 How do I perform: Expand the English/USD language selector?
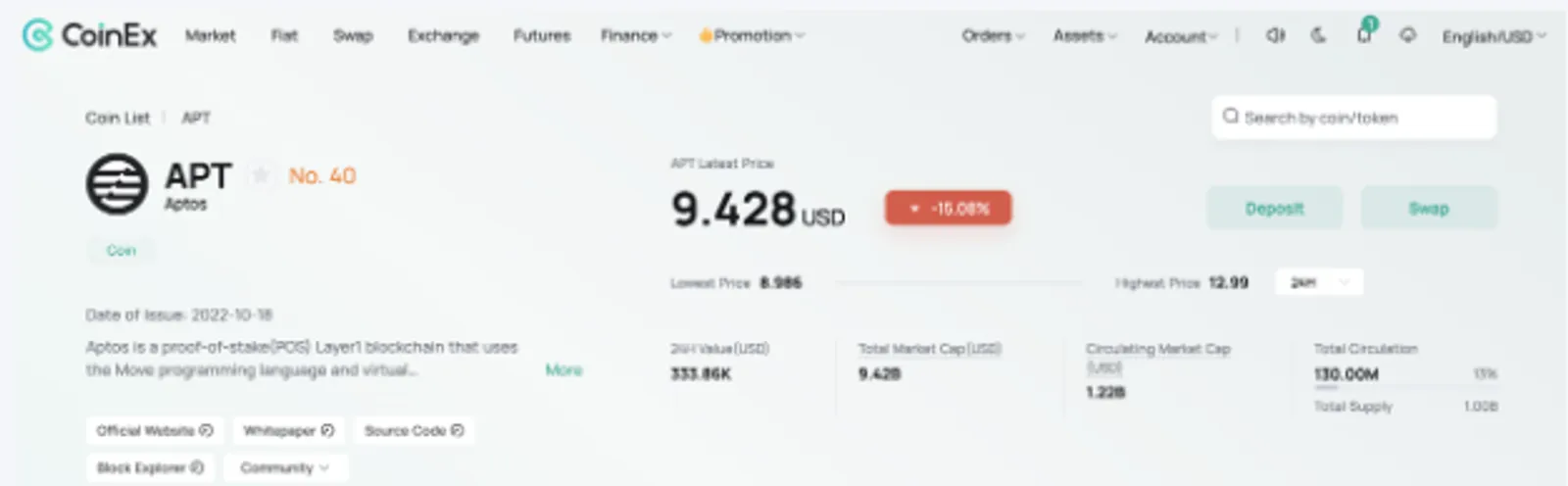tap(1494, 36)
